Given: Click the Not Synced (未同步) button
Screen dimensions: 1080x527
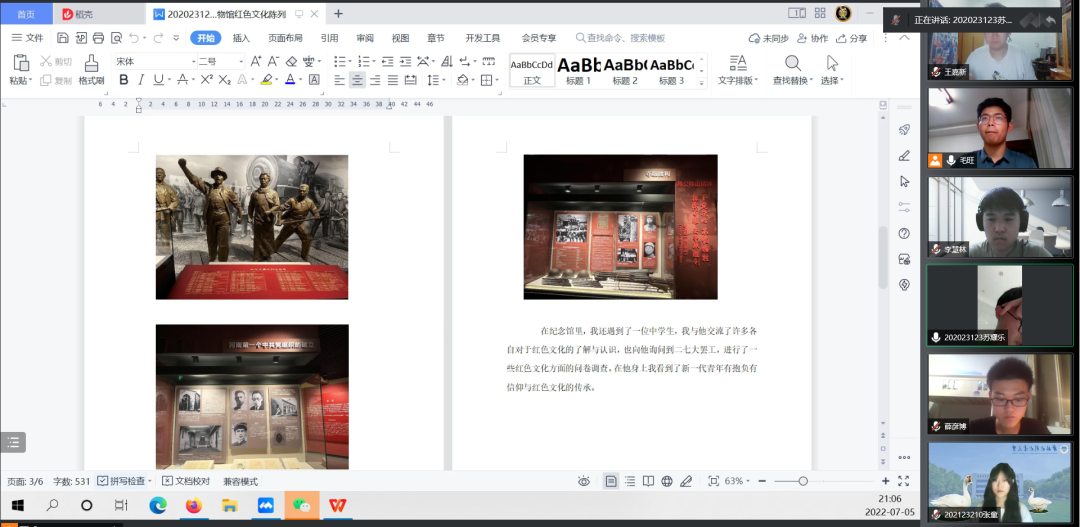Looking at the screenshot, I should pos(769,38).
